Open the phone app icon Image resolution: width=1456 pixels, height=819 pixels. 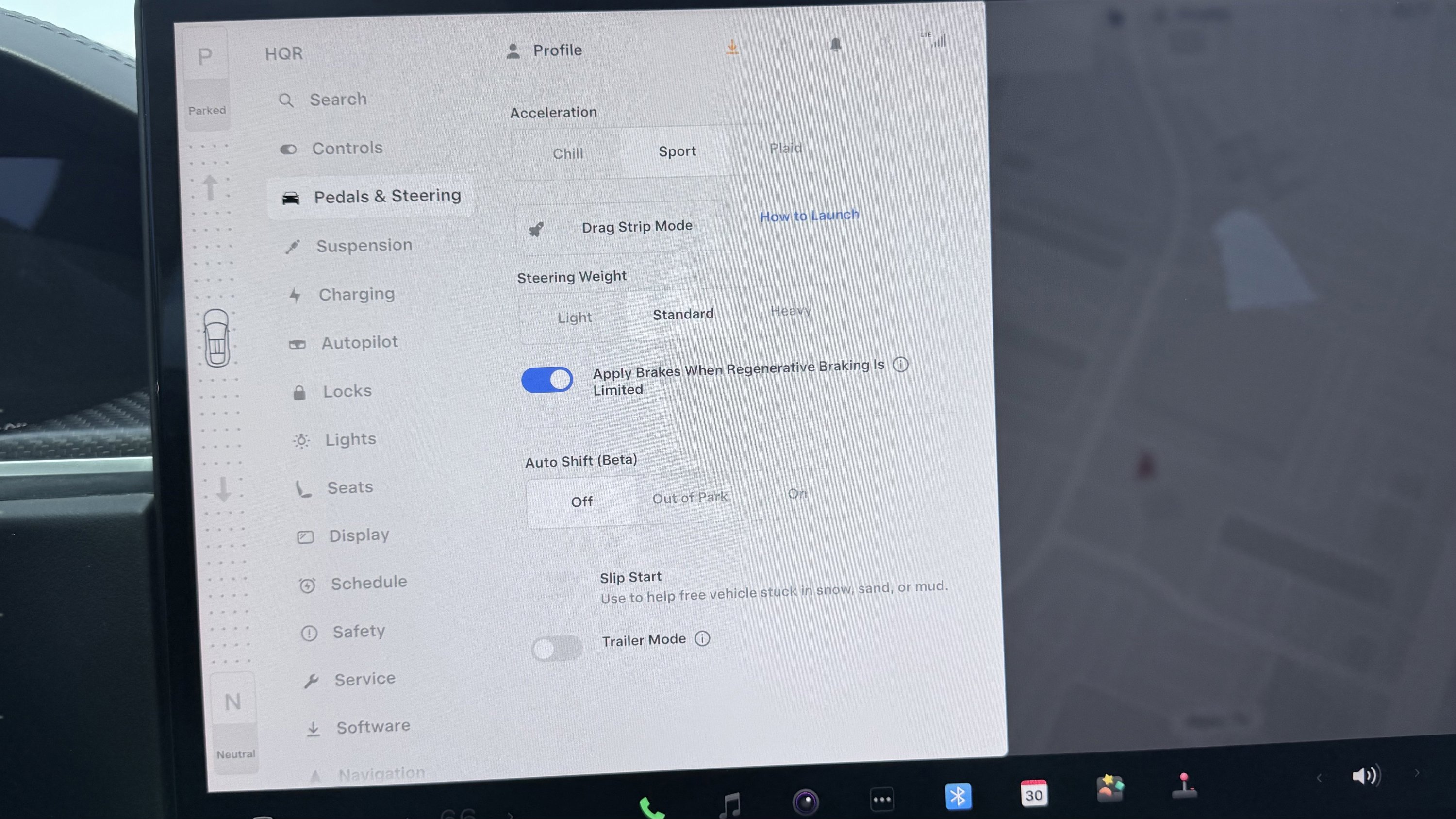click(651, 807)
